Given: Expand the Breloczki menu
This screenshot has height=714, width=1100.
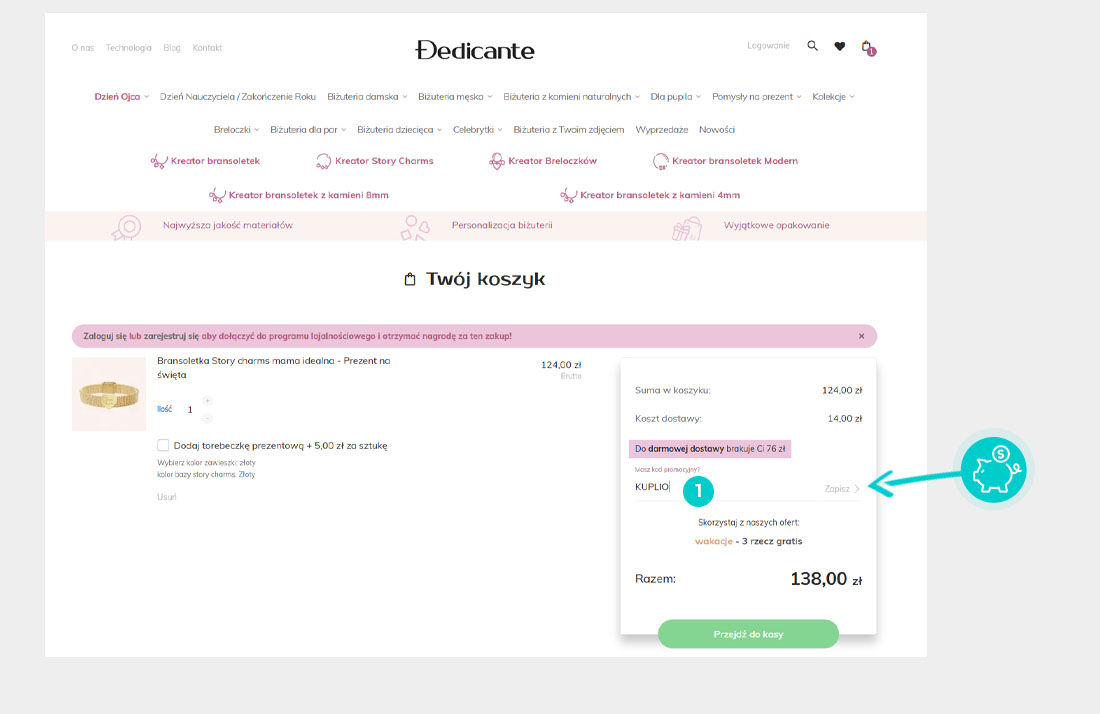Looking at the screenshot, I should [236, 130].
